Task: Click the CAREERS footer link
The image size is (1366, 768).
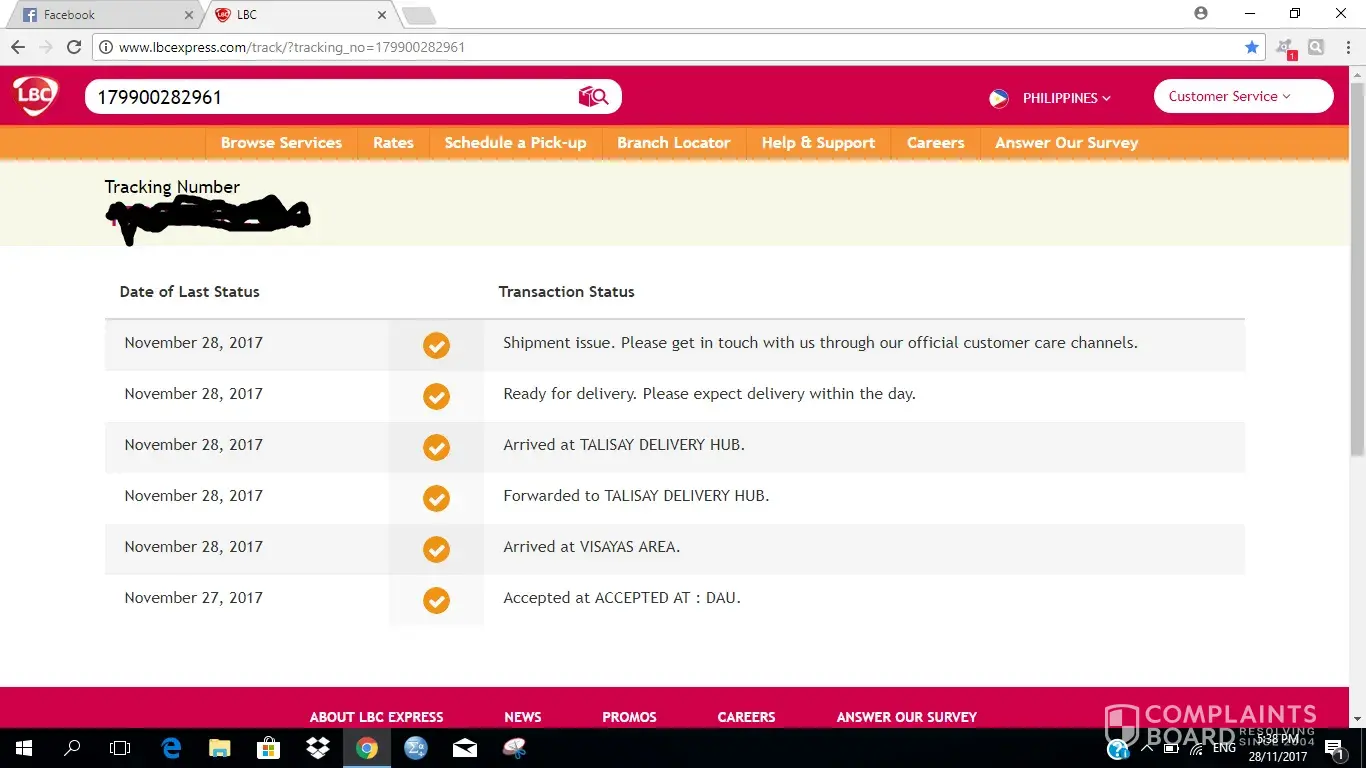Action: [x=746, y=717]
